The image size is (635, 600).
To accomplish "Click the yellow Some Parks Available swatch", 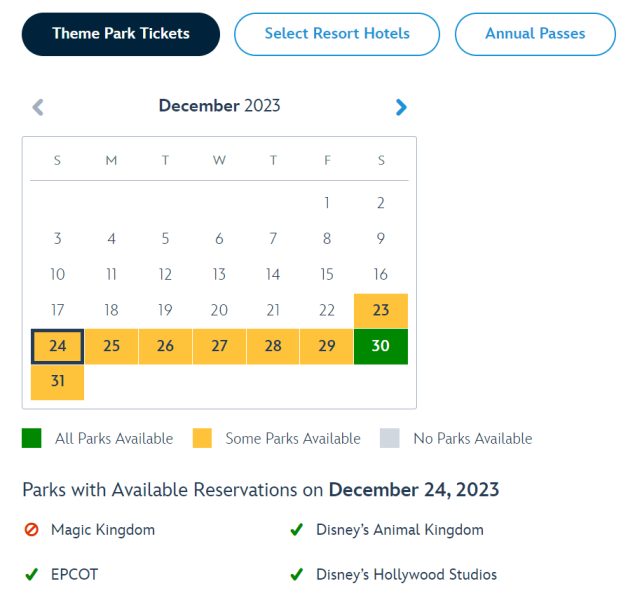I will click(x=202, y=438).
